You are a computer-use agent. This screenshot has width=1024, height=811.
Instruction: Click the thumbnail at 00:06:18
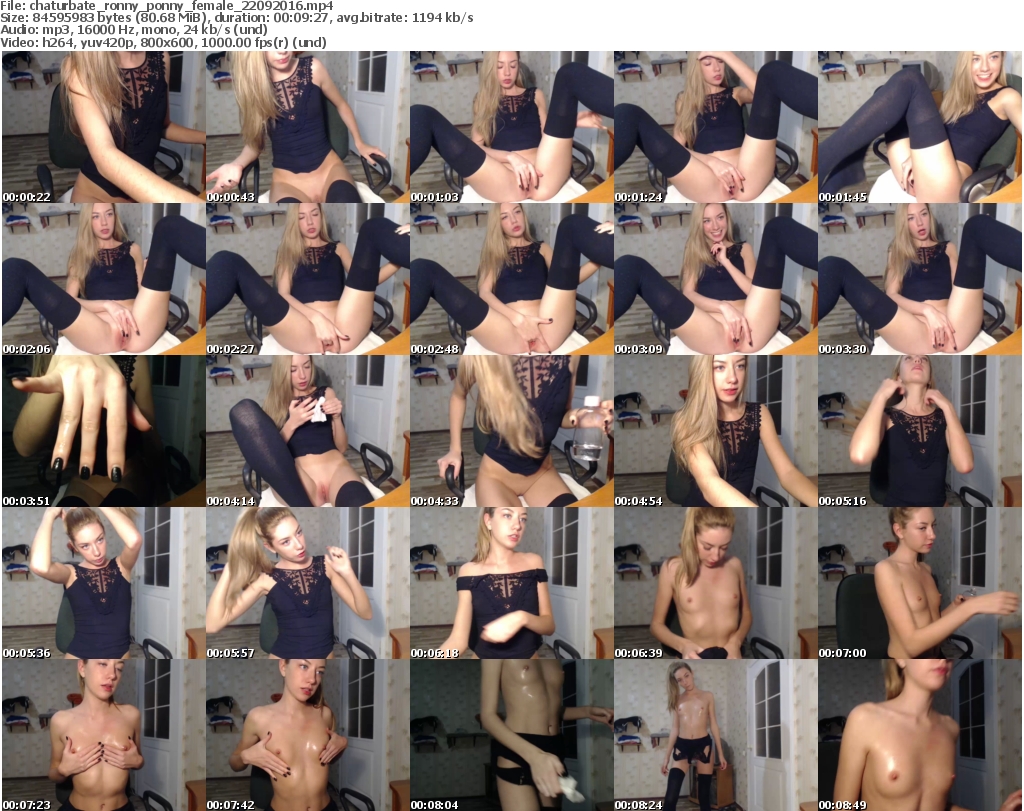point(511,583)
